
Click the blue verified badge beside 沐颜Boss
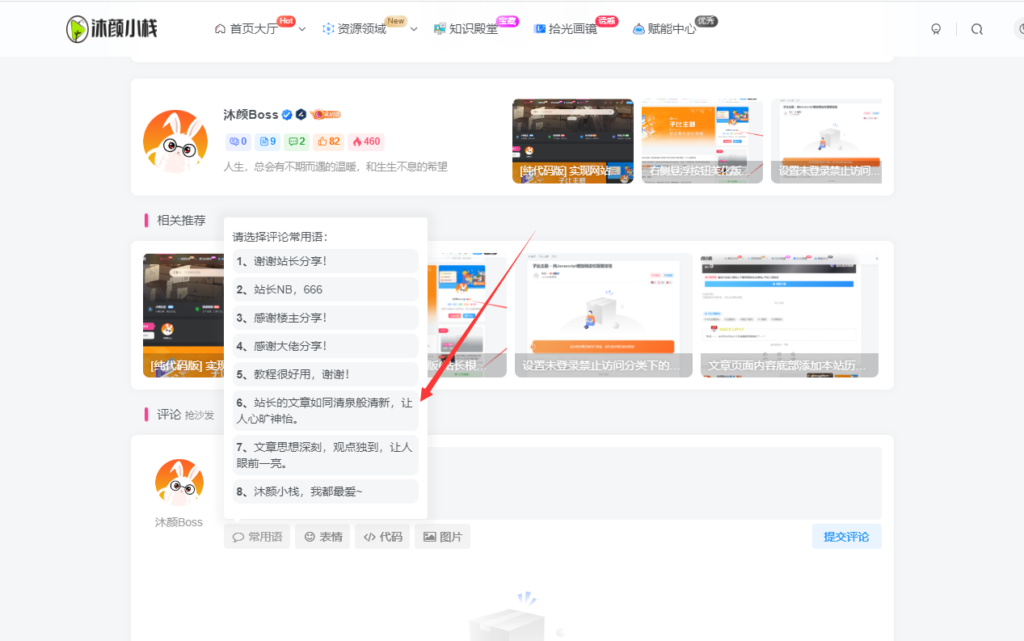(x=287, y=114)
